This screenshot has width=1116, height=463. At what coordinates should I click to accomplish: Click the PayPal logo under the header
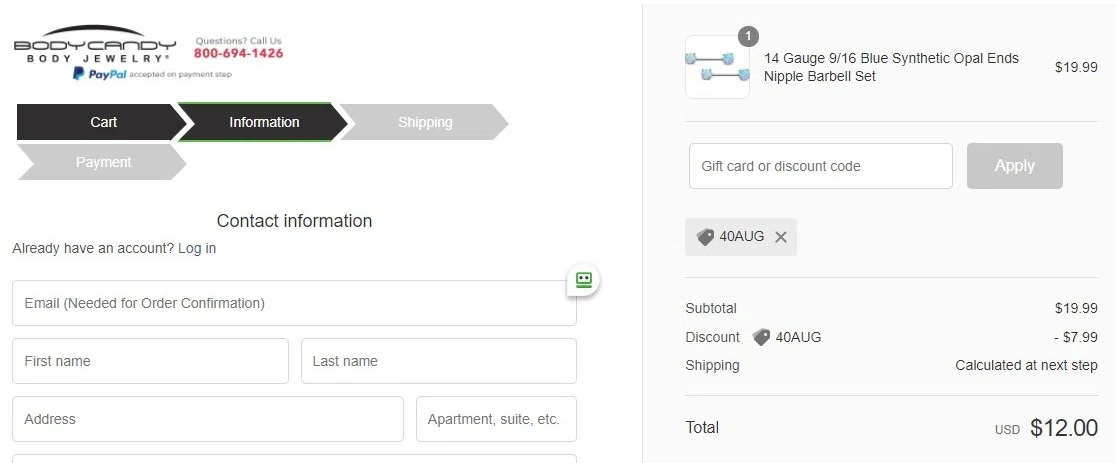click(100, 74)
